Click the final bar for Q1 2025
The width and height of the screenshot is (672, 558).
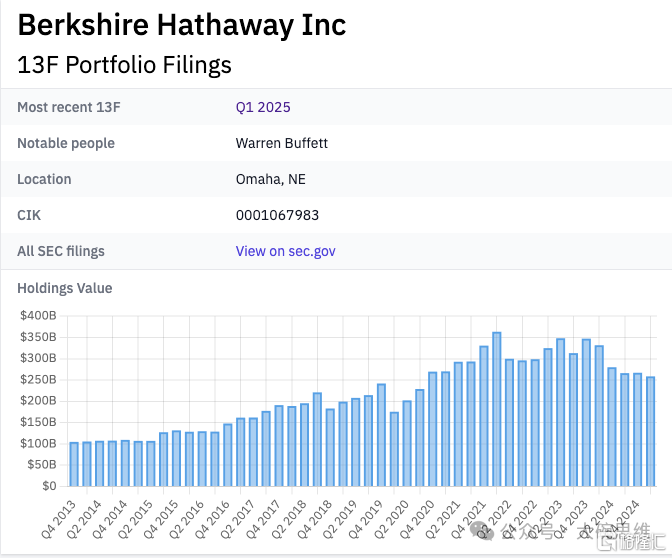[x=651, y=432]
